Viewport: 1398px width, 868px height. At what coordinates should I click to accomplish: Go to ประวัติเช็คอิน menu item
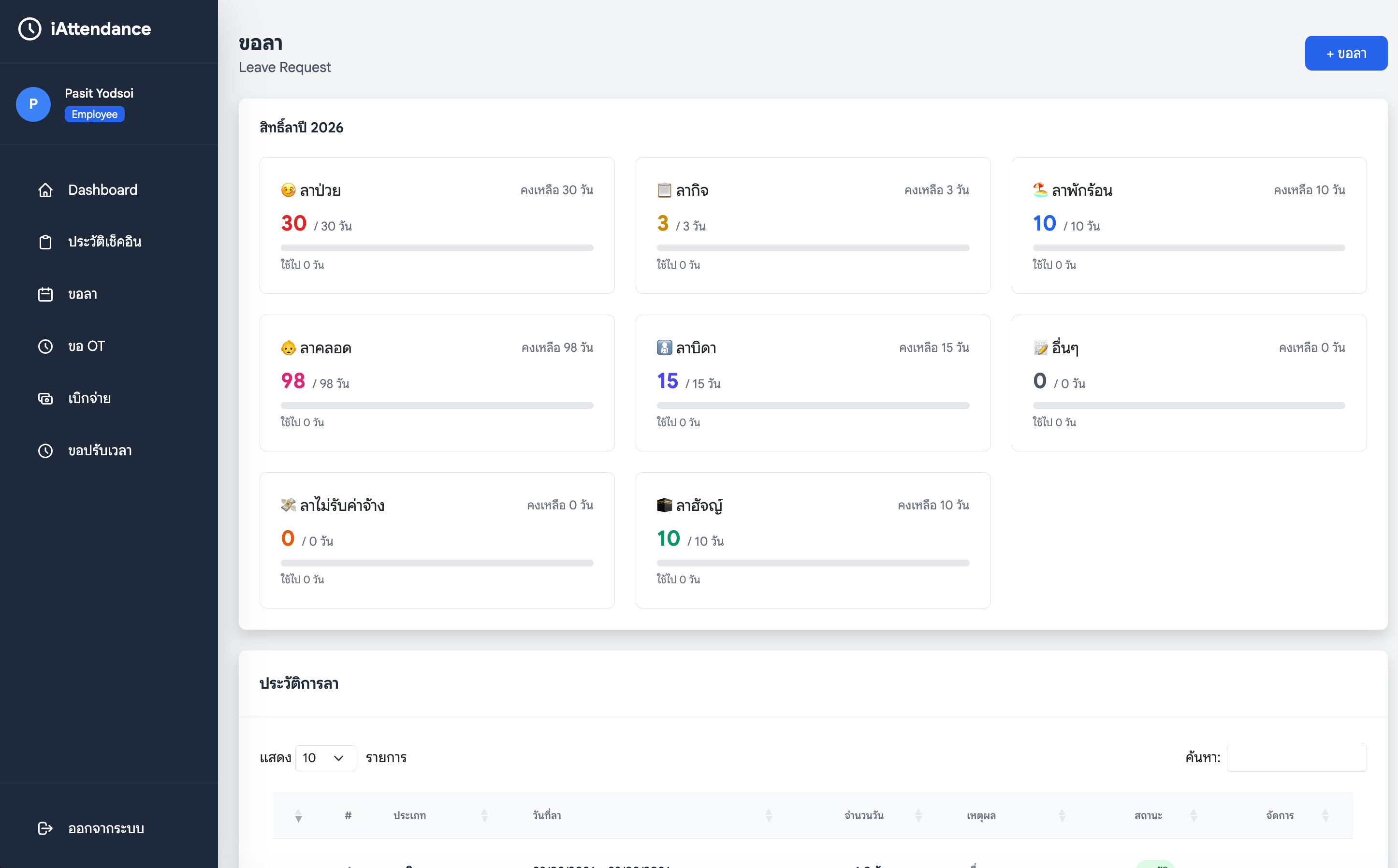point(104,242)
